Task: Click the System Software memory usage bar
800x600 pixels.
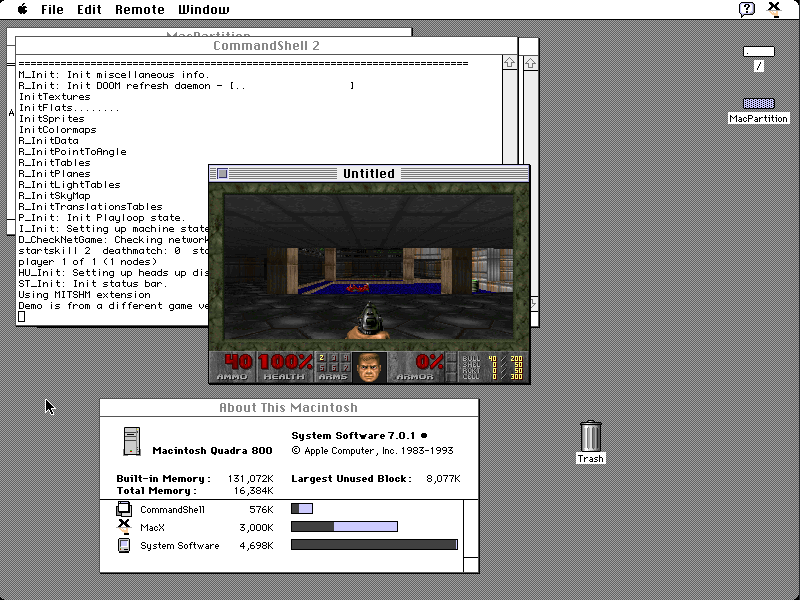Action: tap(374, 545)
